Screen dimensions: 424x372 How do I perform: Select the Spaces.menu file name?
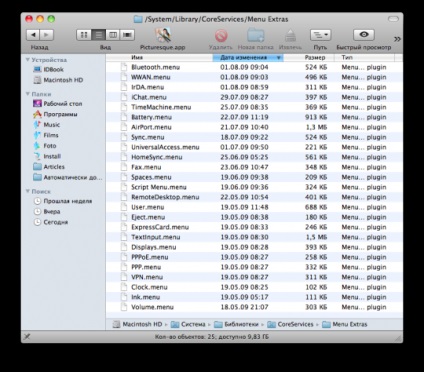click(151, 177)
